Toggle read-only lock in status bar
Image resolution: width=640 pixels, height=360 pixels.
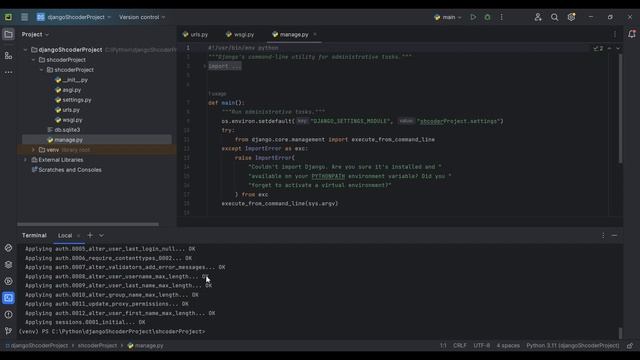[x=630, y=346]
